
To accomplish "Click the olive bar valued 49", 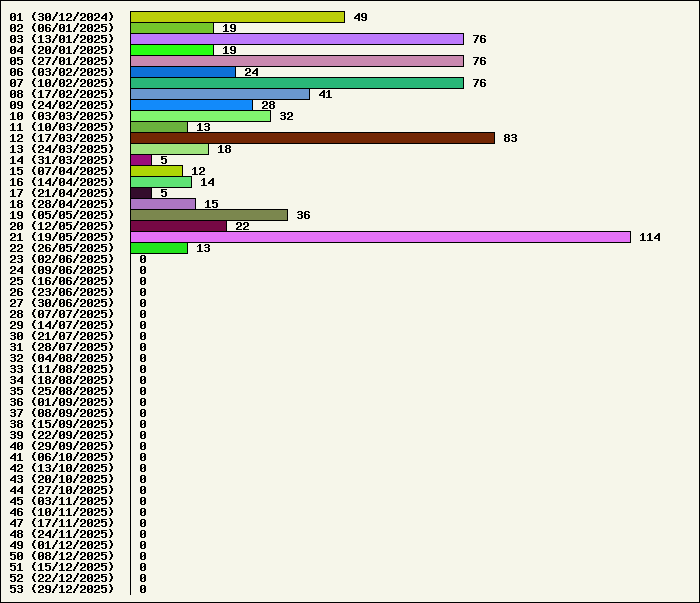I will click(238, 17).
